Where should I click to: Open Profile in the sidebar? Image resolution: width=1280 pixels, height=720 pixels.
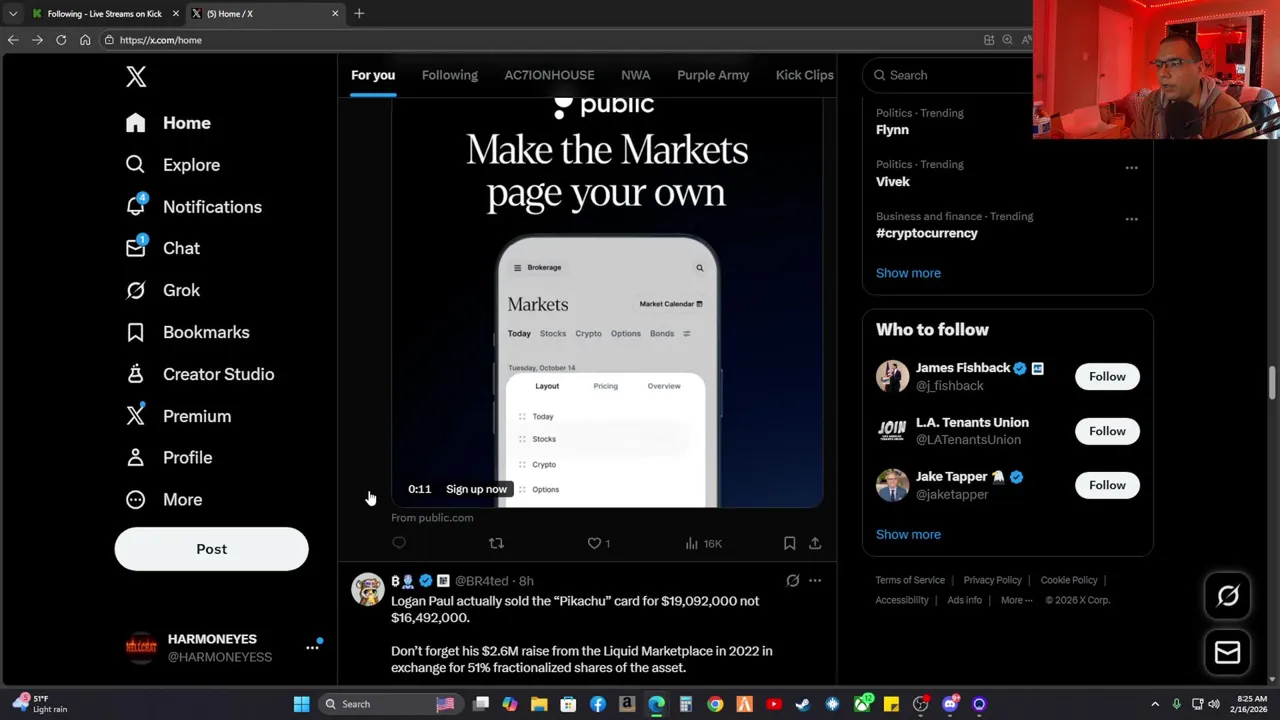[168, 457]
